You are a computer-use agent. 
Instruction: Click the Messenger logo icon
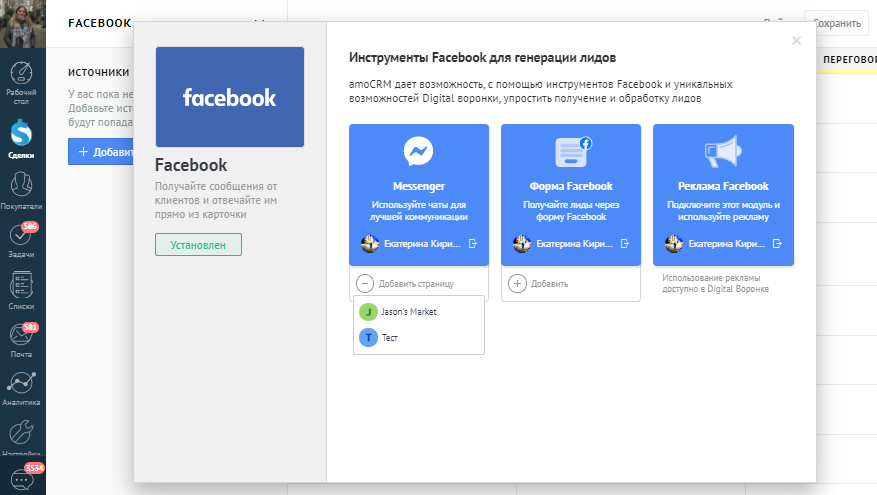418,151
